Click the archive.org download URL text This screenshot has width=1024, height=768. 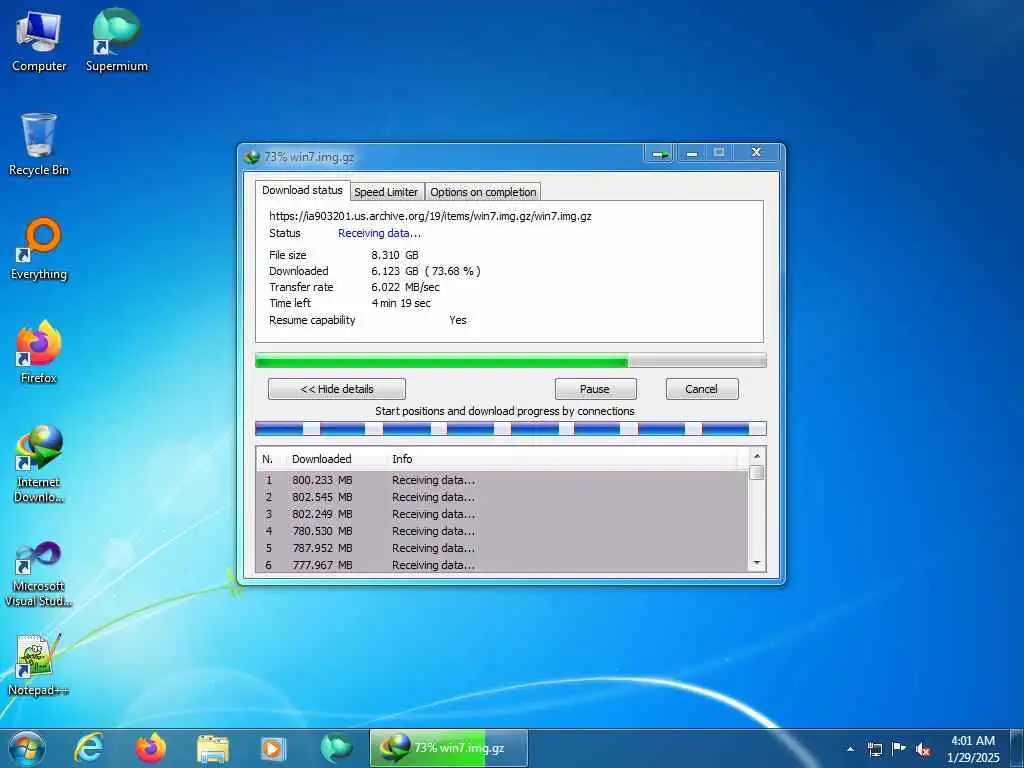[x=430, y=216]
